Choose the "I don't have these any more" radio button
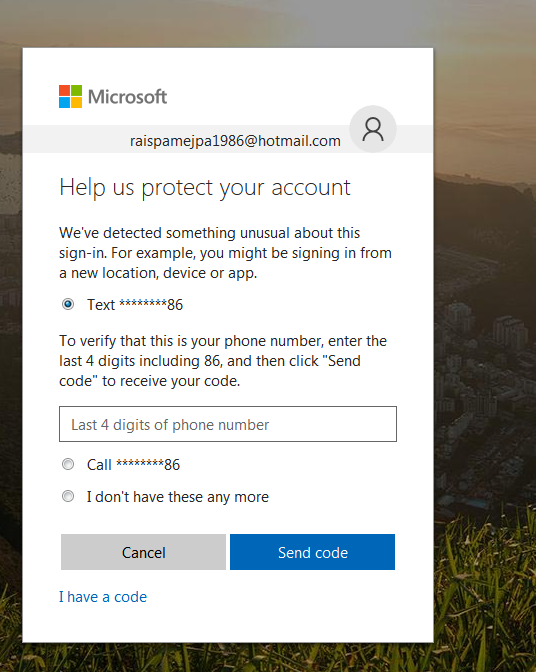 (x=68, y=496)
